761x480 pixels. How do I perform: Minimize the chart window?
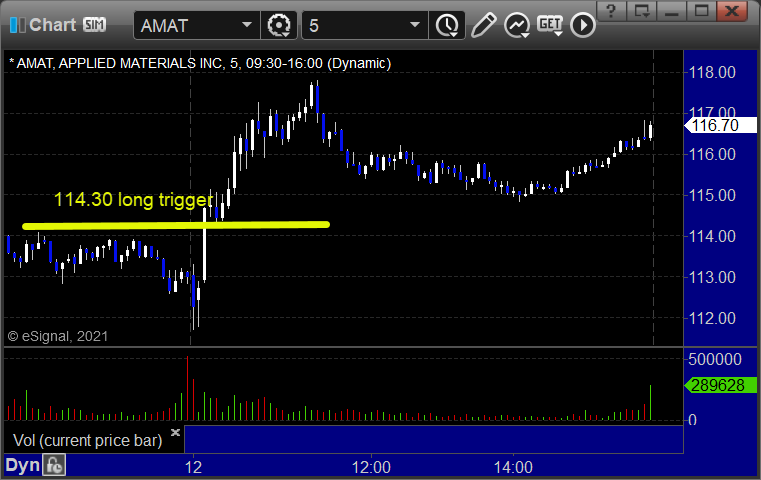pyautogui.click(x=672, y=11)
